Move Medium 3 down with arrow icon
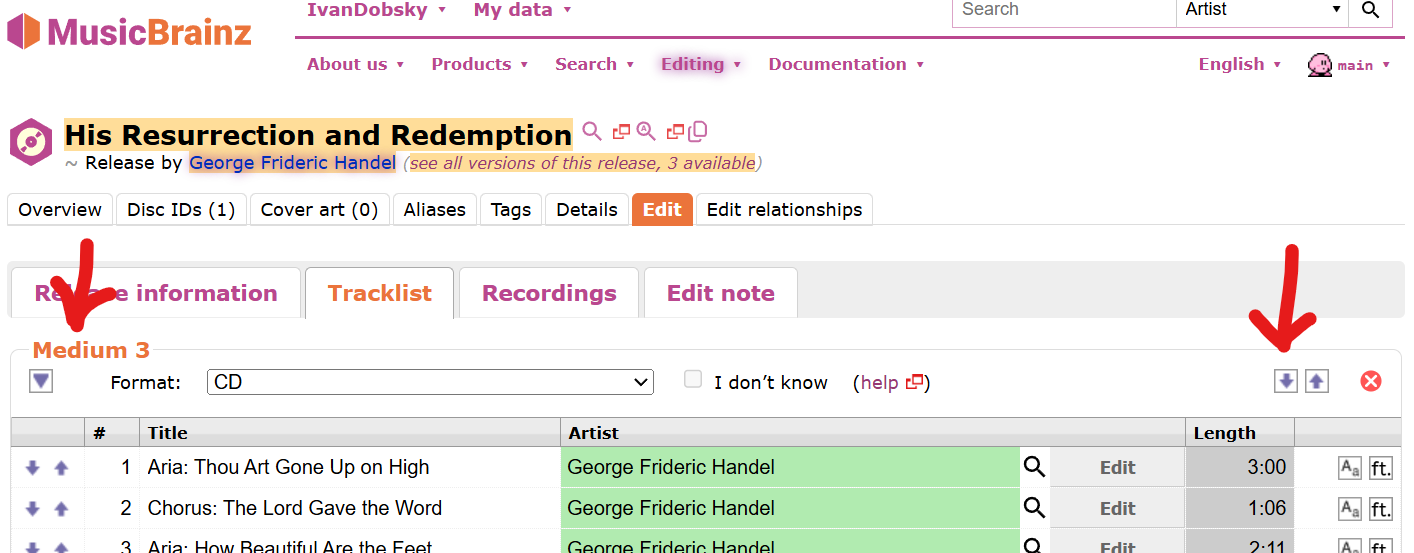1414x553 pixels. (x=1286, y=381)
